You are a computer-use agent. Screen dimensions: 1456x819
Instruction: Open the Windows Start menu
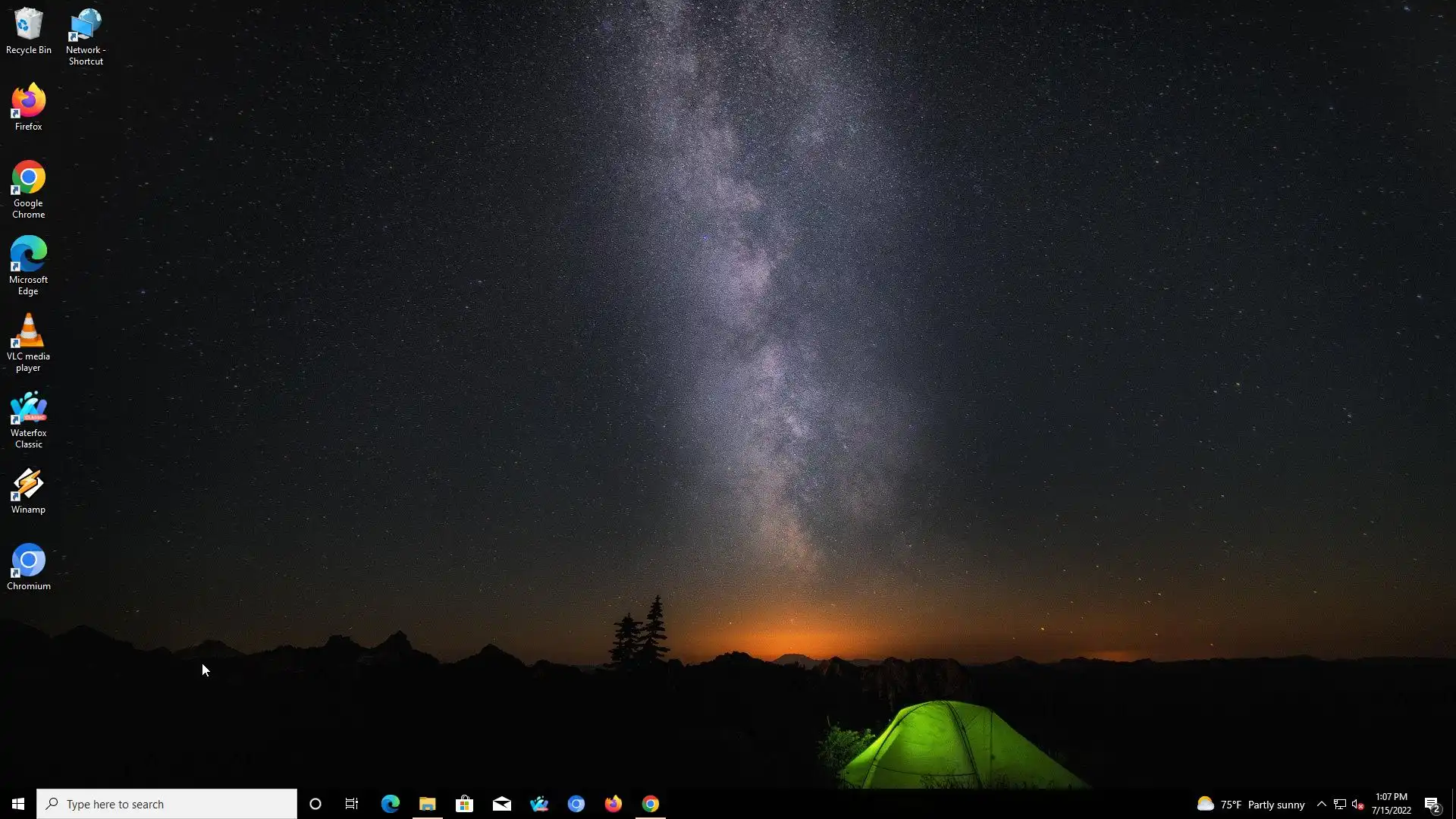[18, 804]
